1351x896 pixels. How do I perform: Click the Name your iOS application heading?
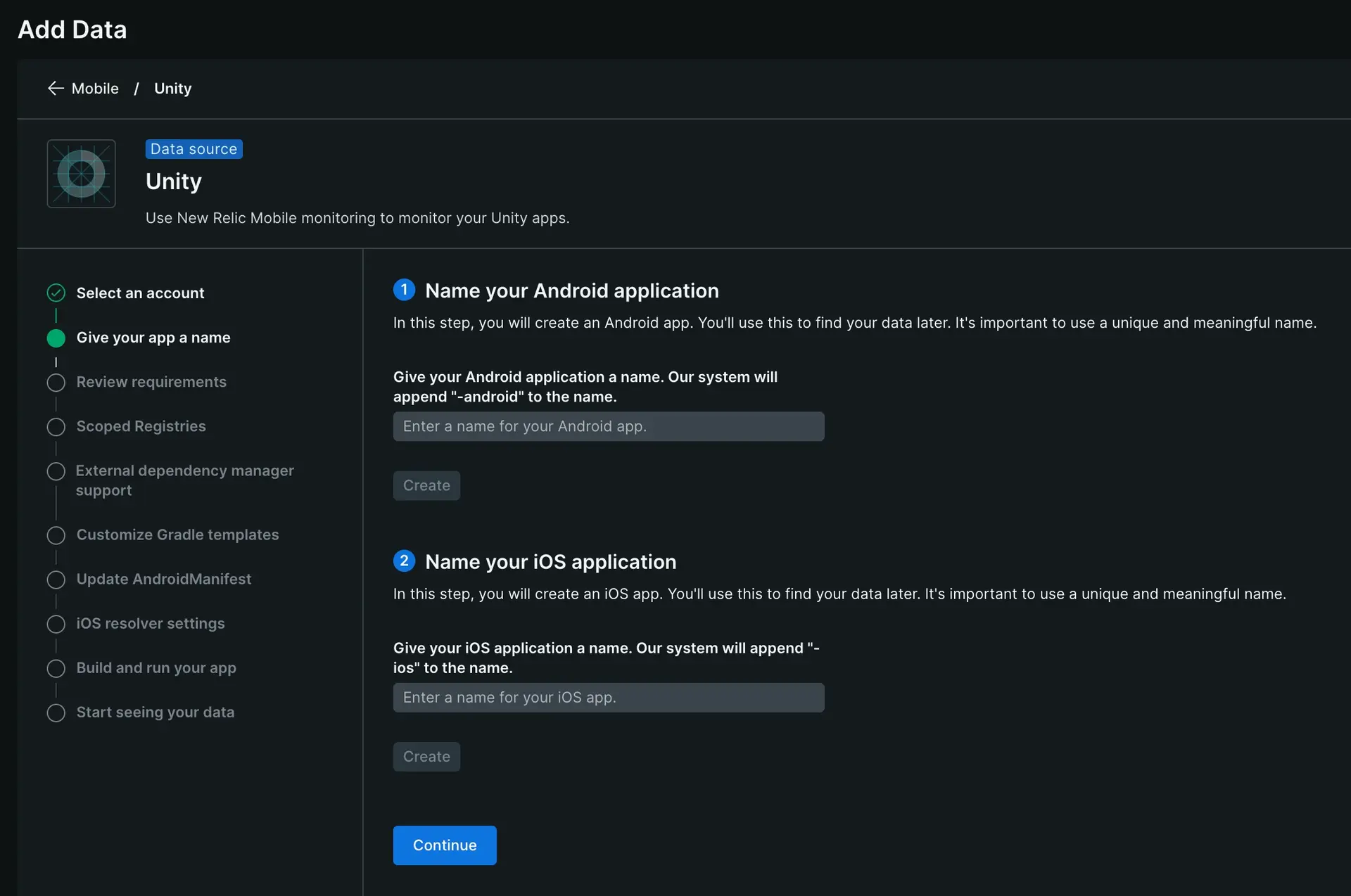[x=551, y=561]
